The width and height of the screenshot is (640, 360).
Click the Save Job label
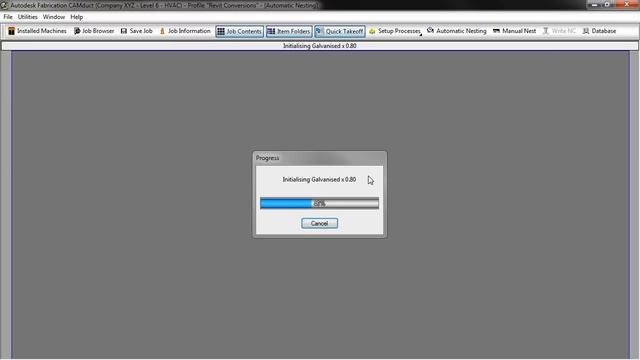click(141, 31)
